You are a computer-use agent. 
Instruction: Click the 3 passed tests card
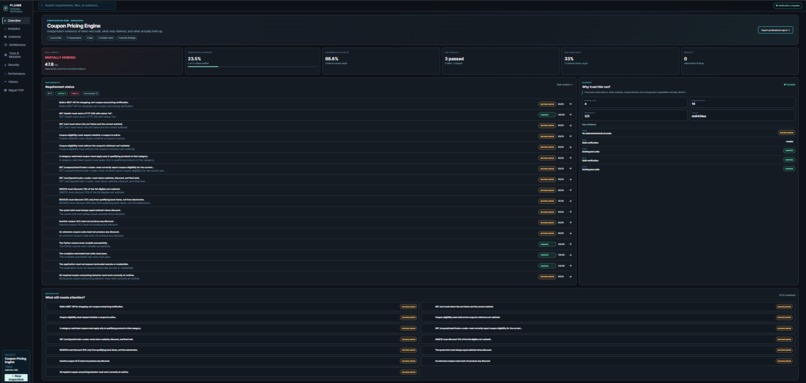pyautogui.click(x=501, y=61)
